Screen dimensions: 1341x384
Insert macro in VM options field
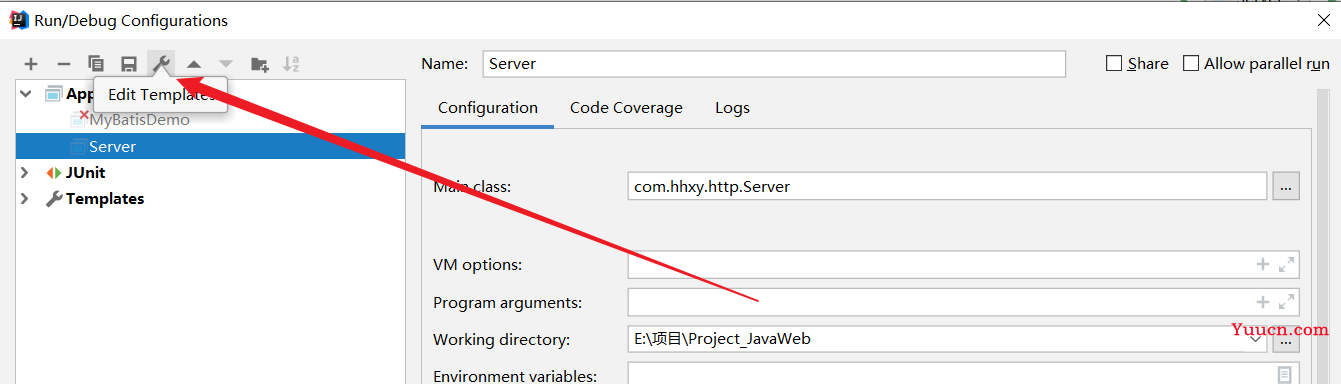(x=1263, y=265)
